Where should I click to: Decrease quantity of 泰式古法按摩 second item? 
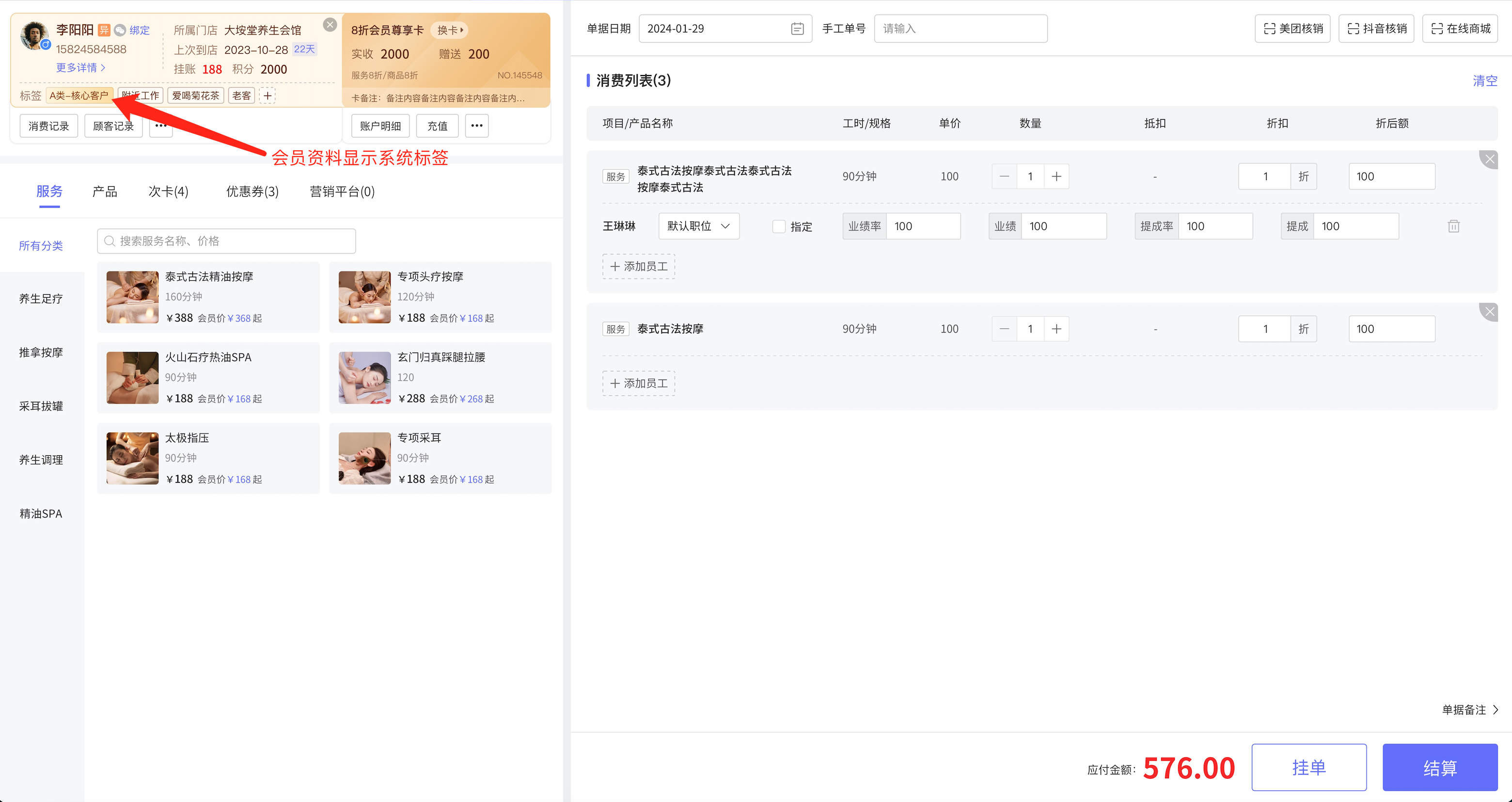1004,329
